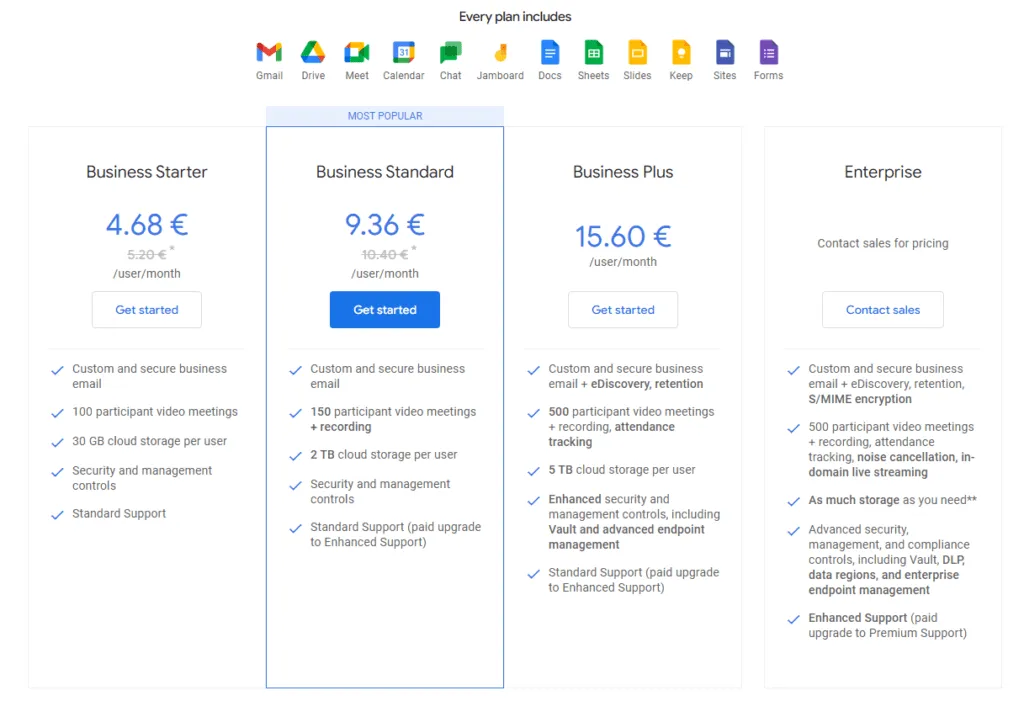1024x701 pixels.
Task: Click the Gmail icon
Action: click(269, 53)
